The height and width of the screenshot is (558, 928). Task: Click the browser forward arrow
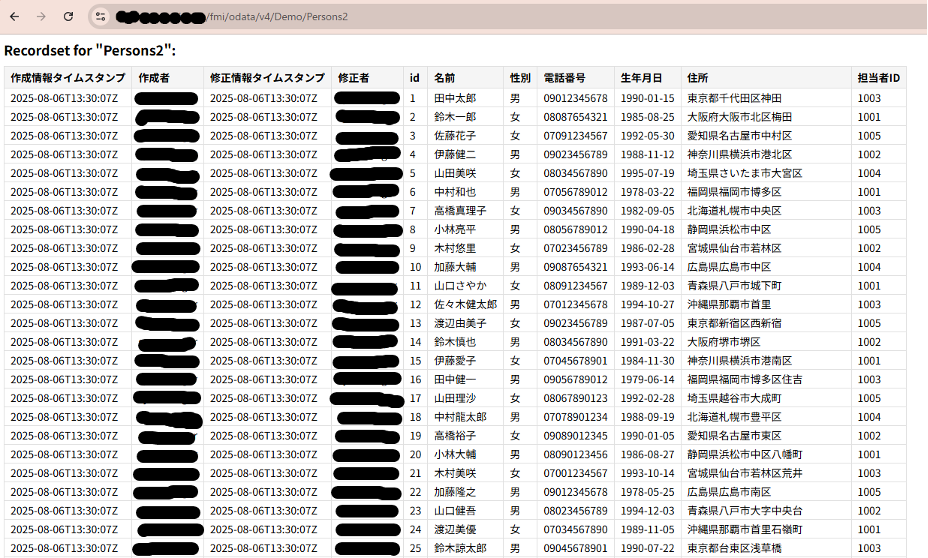pyautogui.click(x=41, y=17)
